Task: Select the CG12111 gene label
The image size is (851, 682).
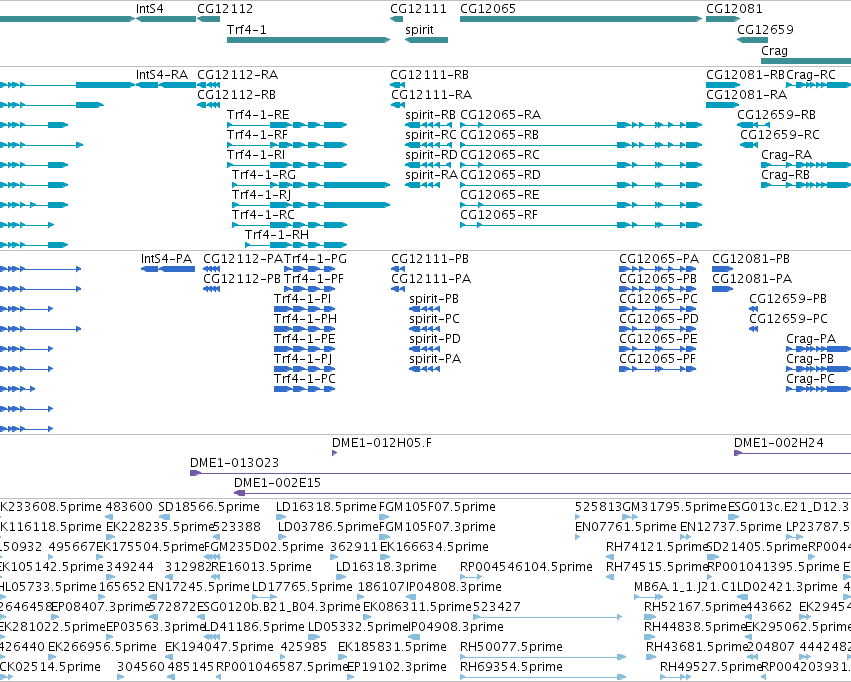Action: point(418,9)
